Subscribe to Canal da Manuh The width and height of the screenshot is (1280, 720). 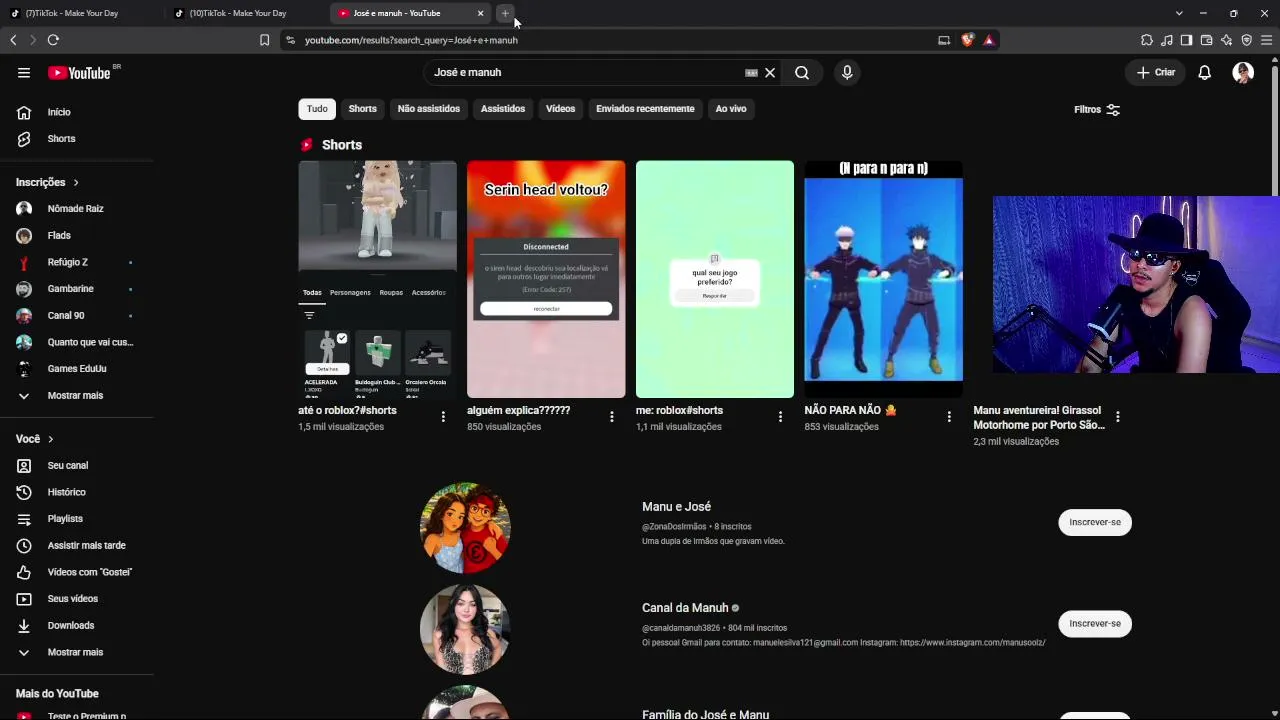1095,623
